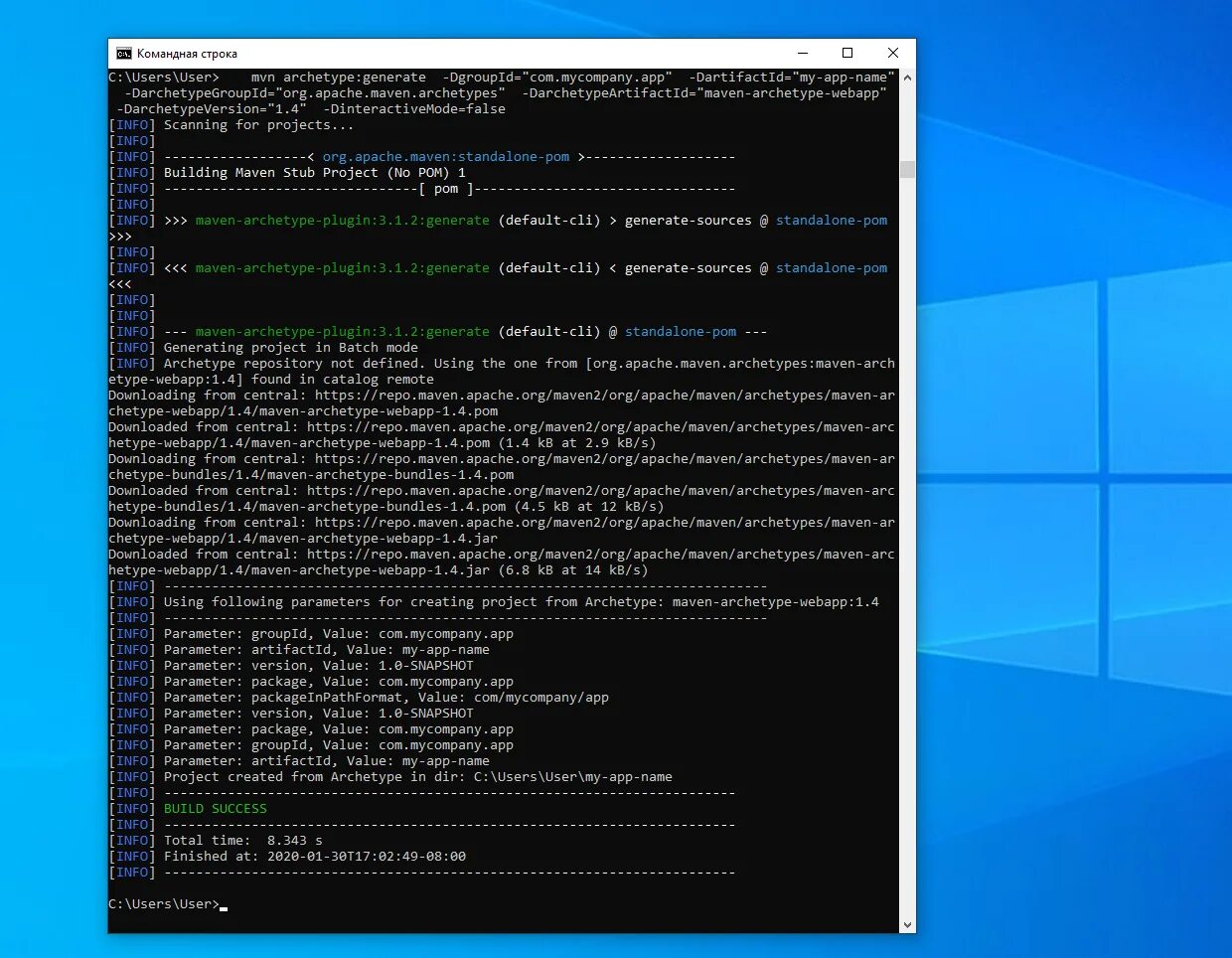Screen dimensions: 1232x958
Task: Click '-DarchetypeVersion="1.4"' argument
Action: tap(212, 109)
